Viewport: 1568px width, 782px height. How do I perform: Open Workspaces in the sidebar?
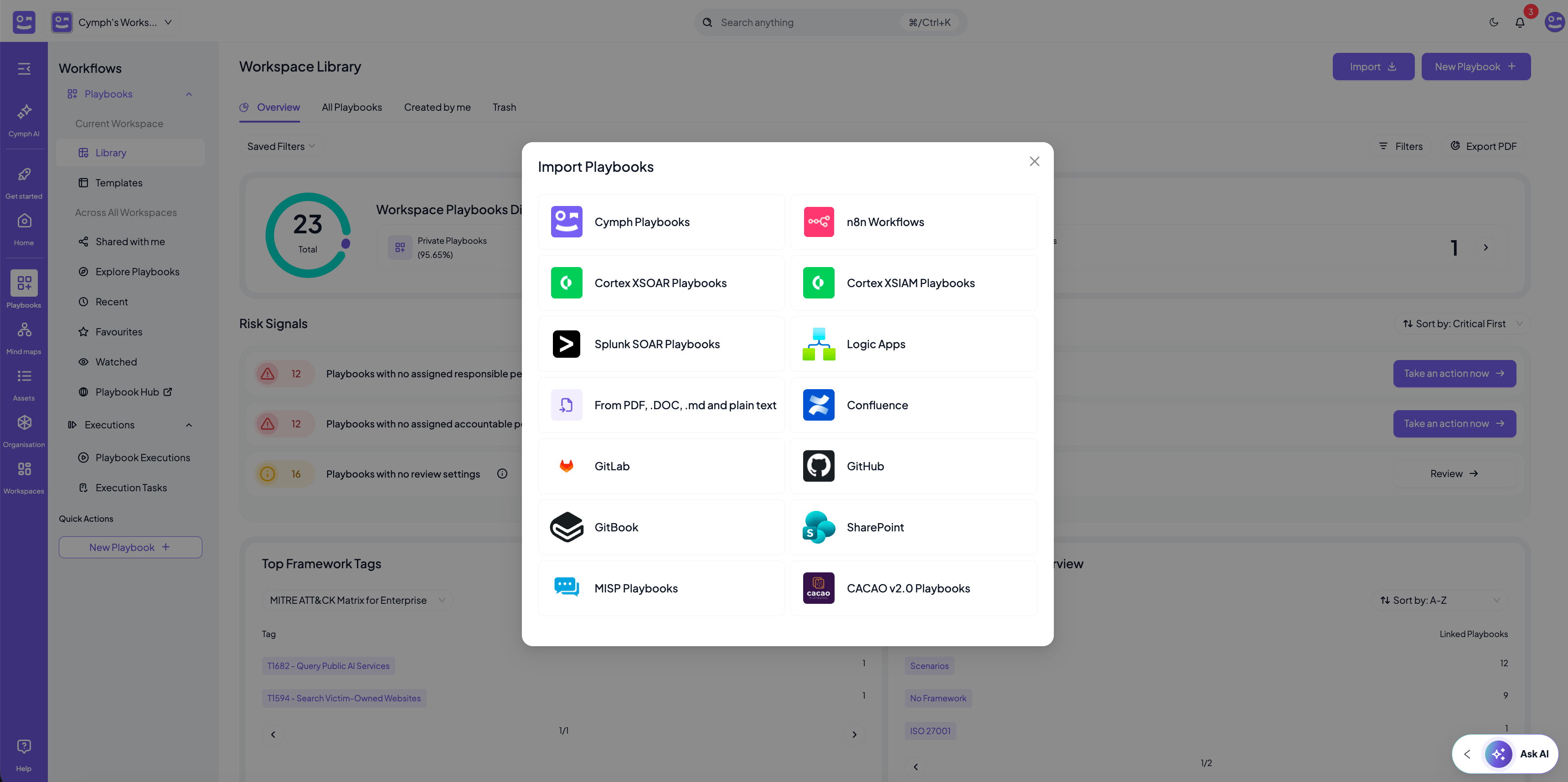(x=24, y=477)
